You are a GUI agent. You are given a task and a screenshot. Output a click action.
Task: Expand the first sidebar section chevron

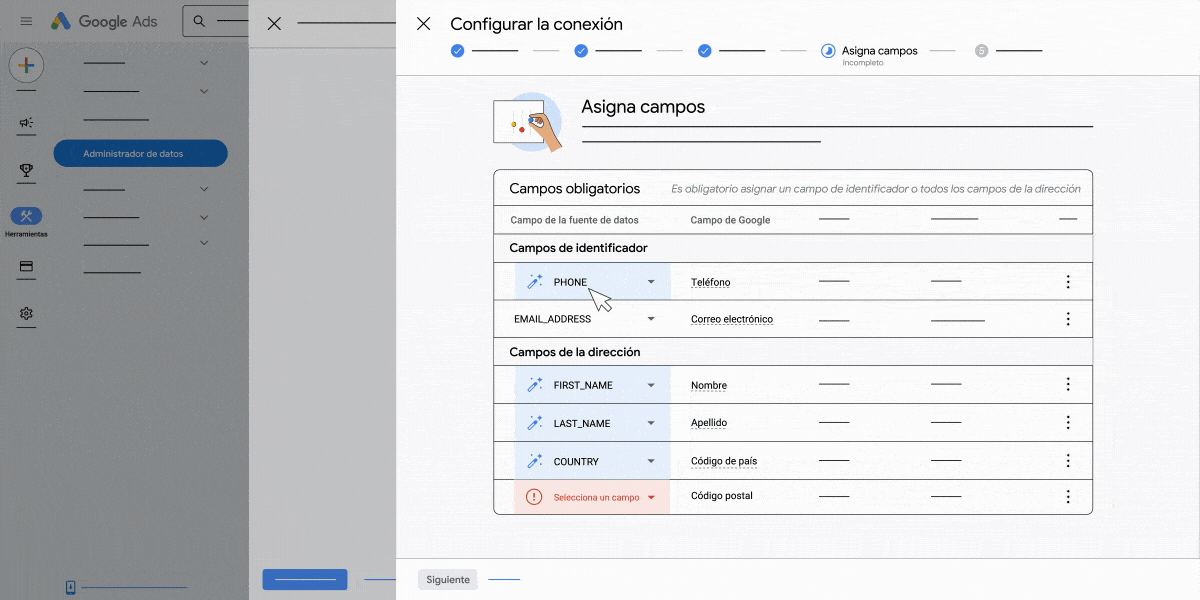(x=204, y=63)
